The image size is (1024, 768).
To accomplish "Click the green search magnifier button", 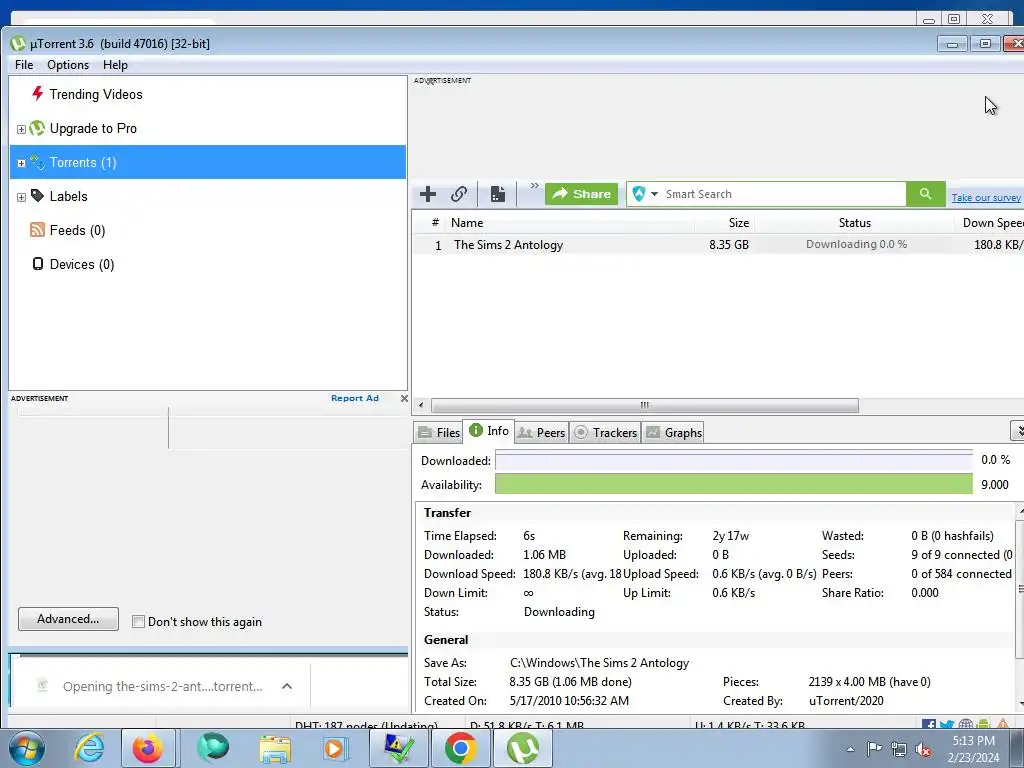I will 925,194.
